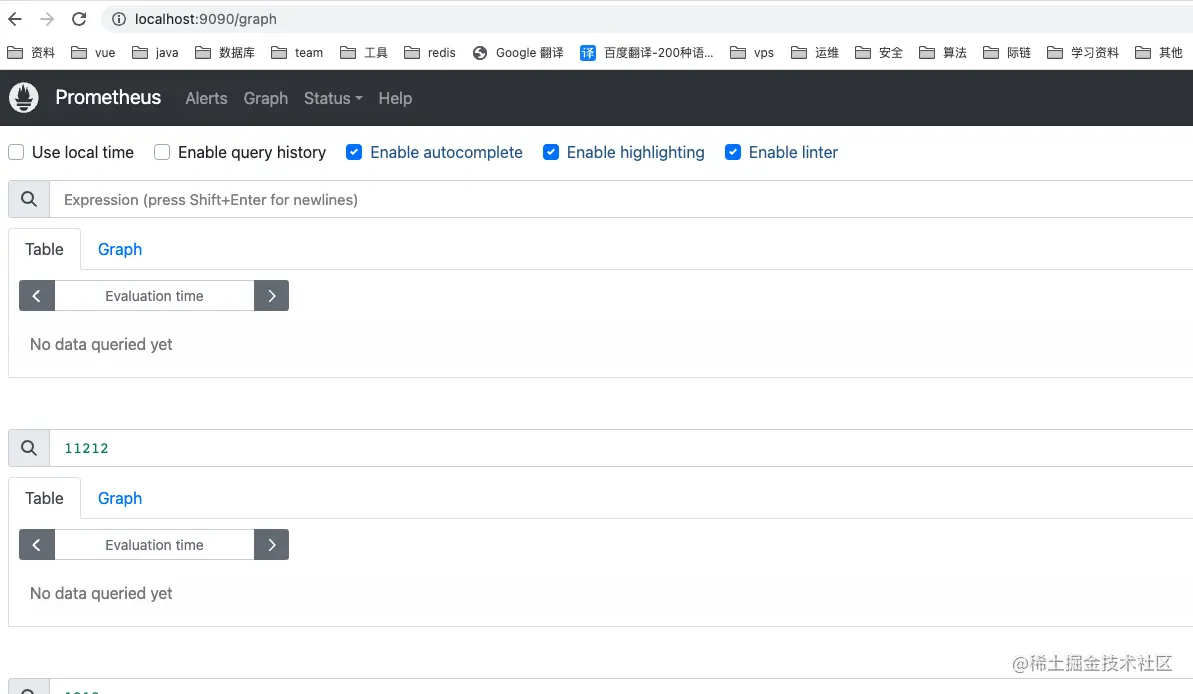1193x694 pixels.
Task: Click the localhost:9090/graph address bar
Action: pyautogui.click(x=647, y=19)
